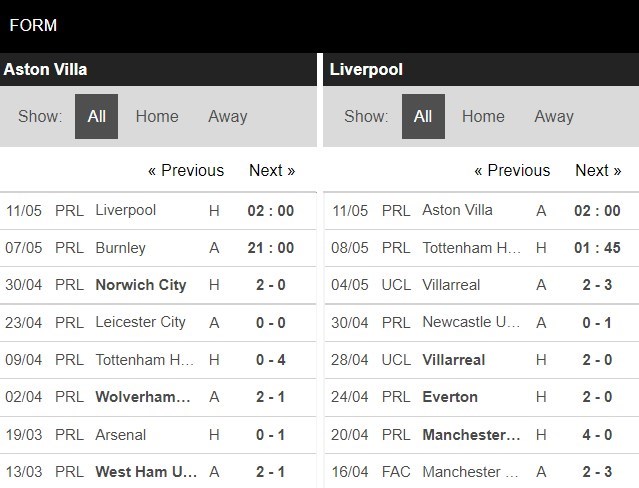The width and height of the screenshot is (639, 488).
Task: Switch to Away filter for Aston Villa
Action: (x=227, y=116)
